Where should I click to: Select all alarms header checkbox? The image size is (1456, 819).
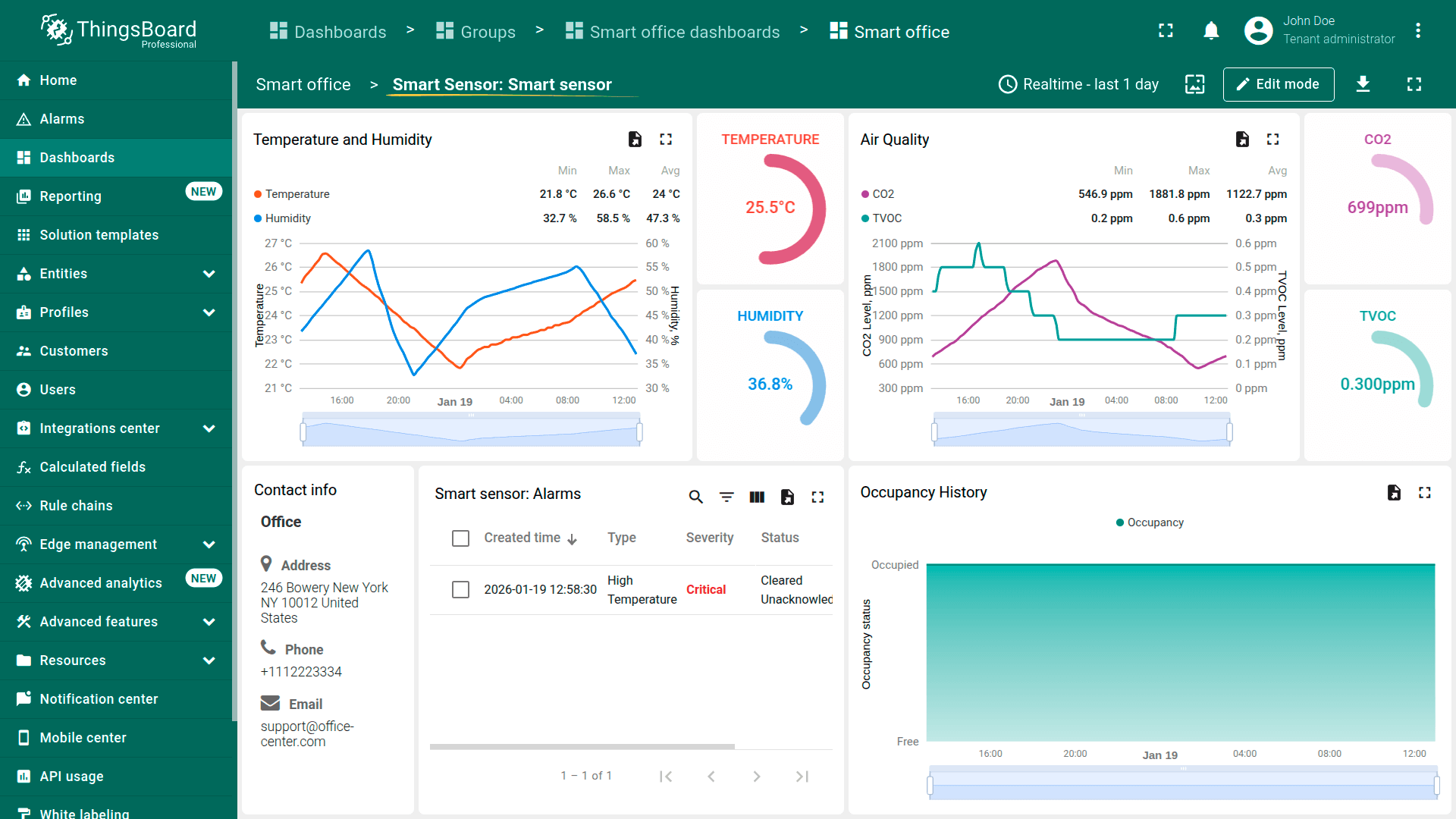460,538
